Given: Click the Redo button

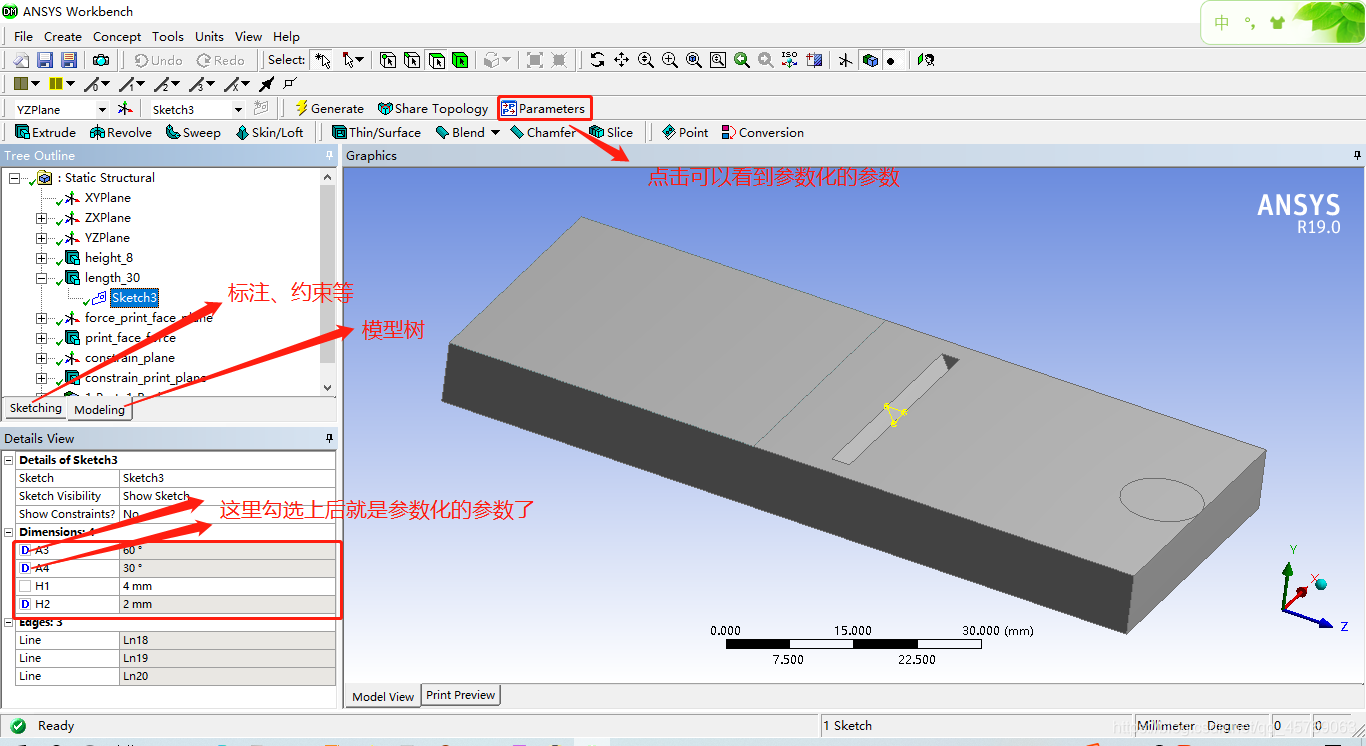Looking at the screenshot, I should click(x=221, y=60).
